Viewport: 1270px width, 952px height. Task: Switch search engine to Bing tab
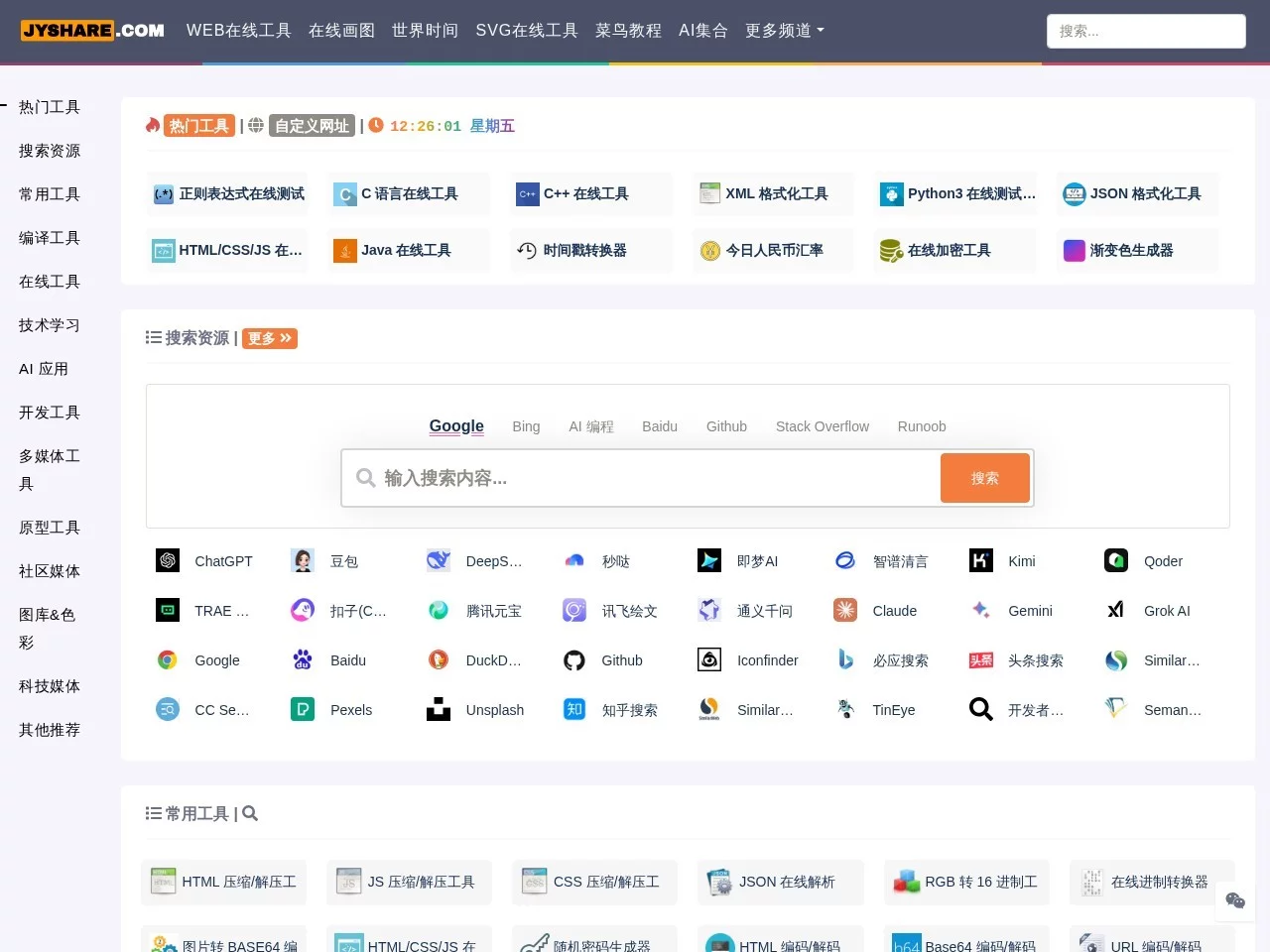point(526,426)
